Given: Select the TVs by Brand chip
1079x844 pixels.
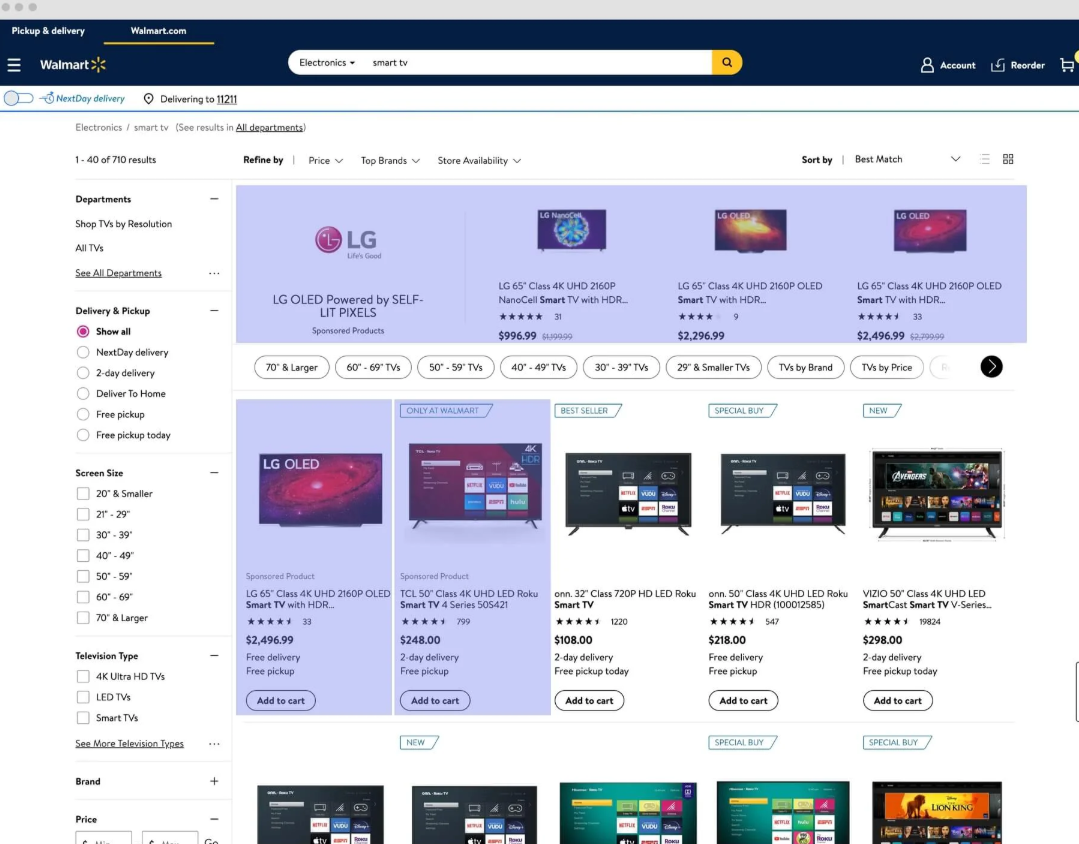Looking at the screenshot, I should 805,367.
